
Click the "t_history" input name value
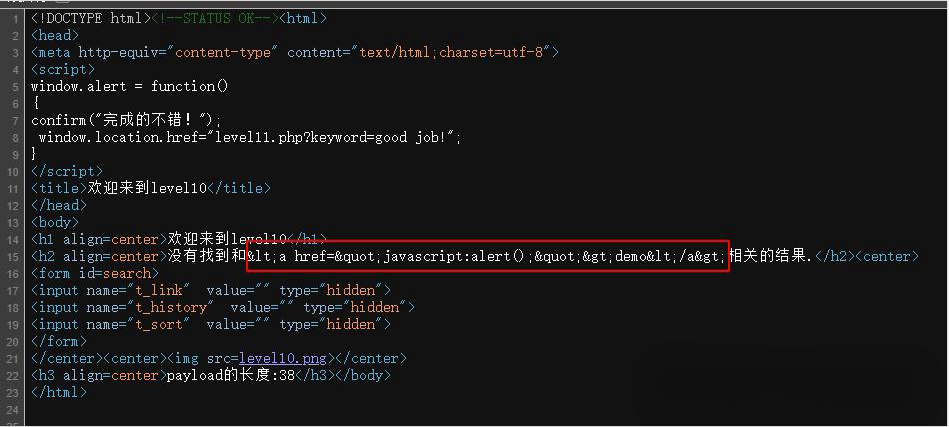[x=171, y=308]
